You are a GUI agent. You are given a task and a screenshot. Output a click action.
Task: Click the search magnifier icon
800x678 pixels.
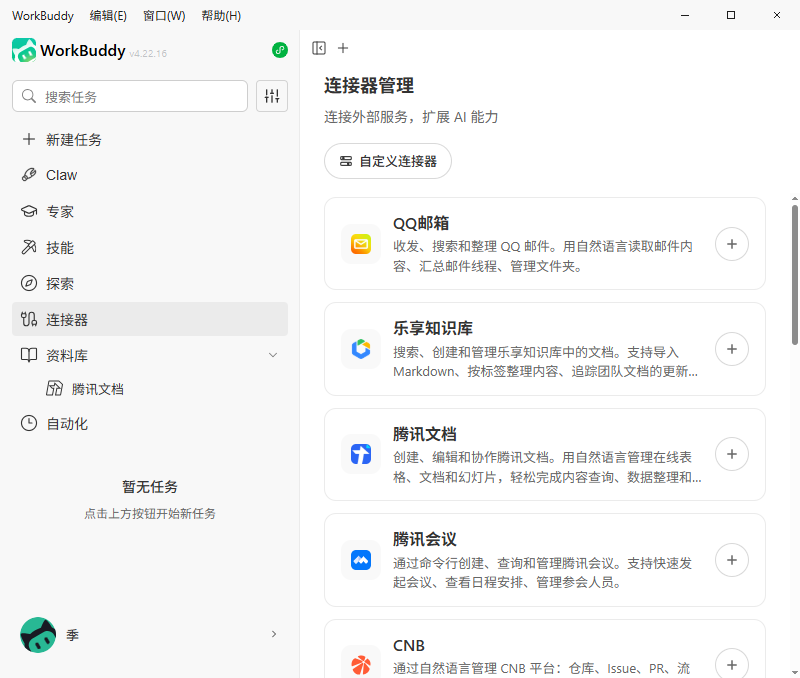(29, 96)
